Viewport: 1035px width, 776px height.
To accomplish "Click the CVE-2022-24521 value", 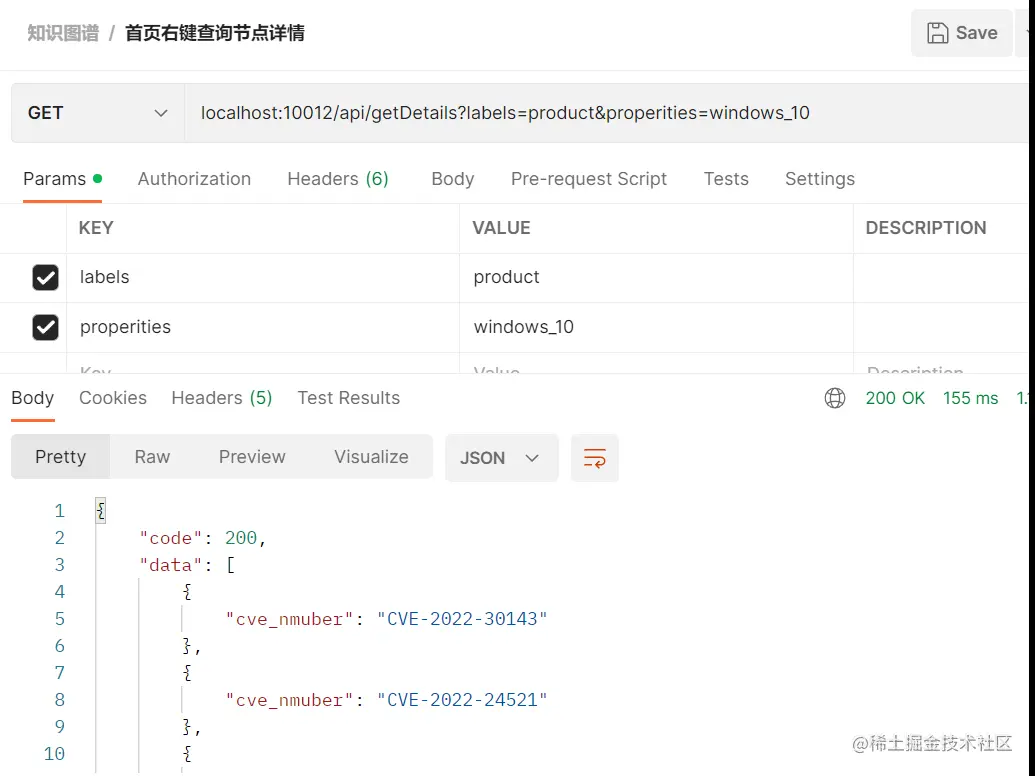I will pyautogui.click(x=462, y=700).
